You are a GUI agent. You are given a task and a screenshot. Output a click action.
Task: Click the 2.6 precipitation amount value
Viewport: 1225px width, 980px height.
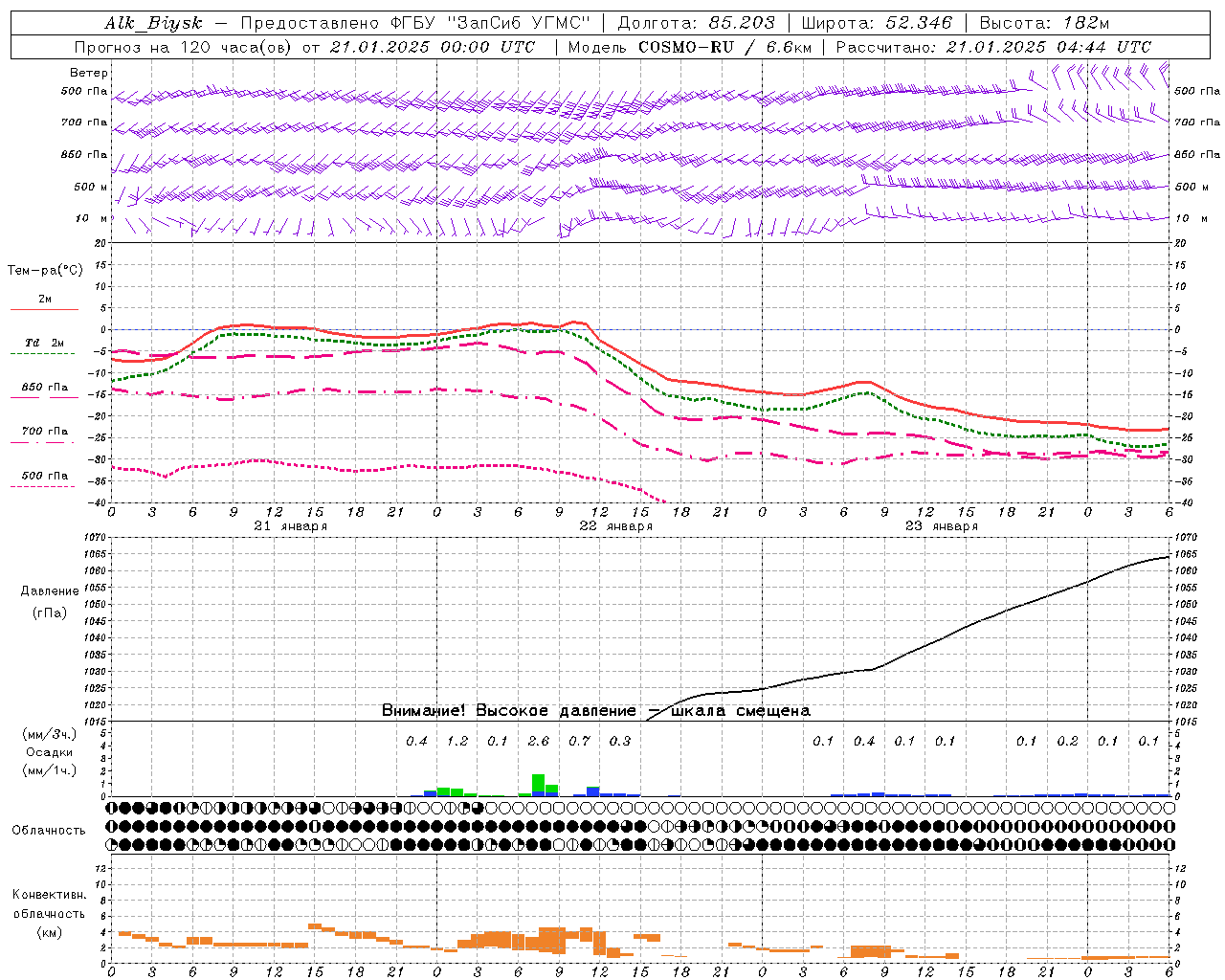tap(539, 741)
